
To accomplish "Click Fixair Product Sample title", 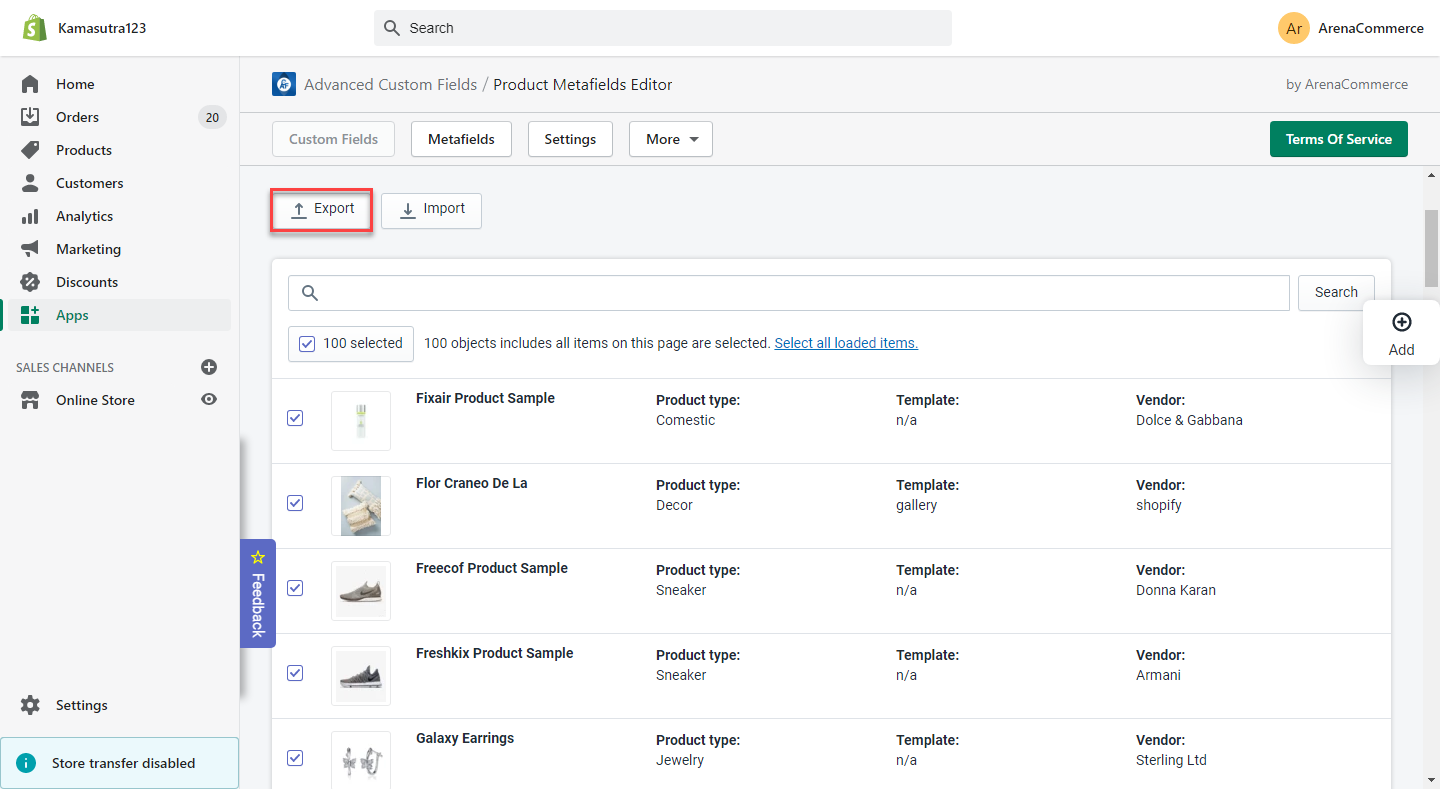I will [485, 398].
